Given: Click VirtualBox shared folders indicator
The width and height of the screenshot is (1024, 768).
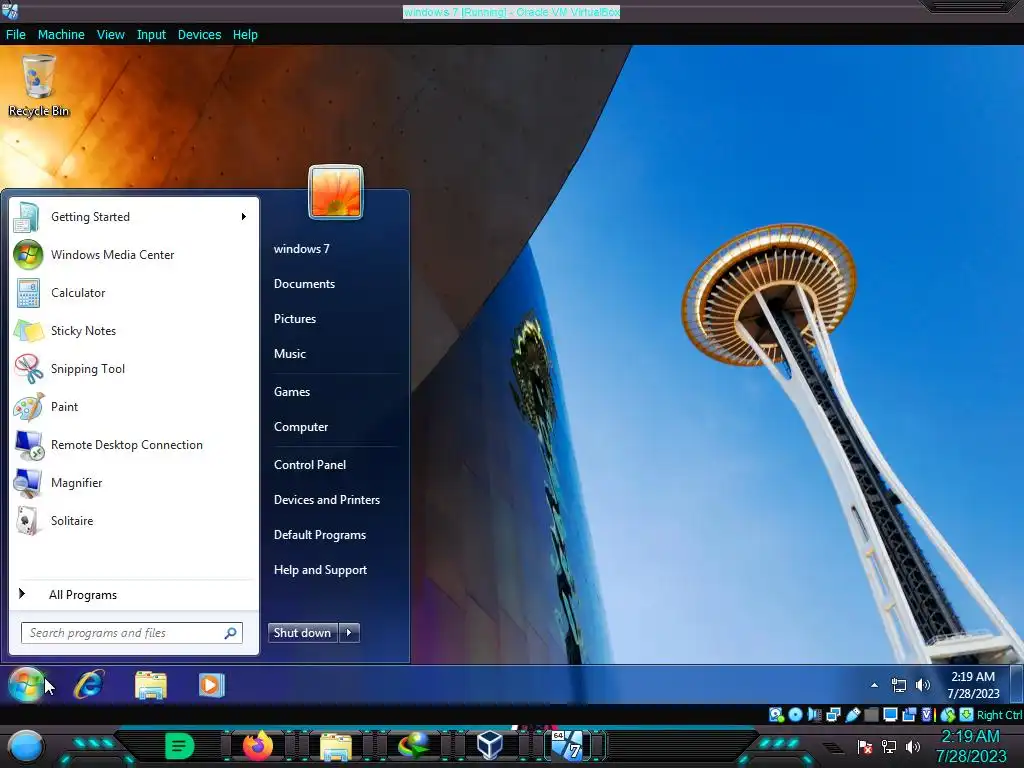Looking at the screenshot, I should pos(871,714).
